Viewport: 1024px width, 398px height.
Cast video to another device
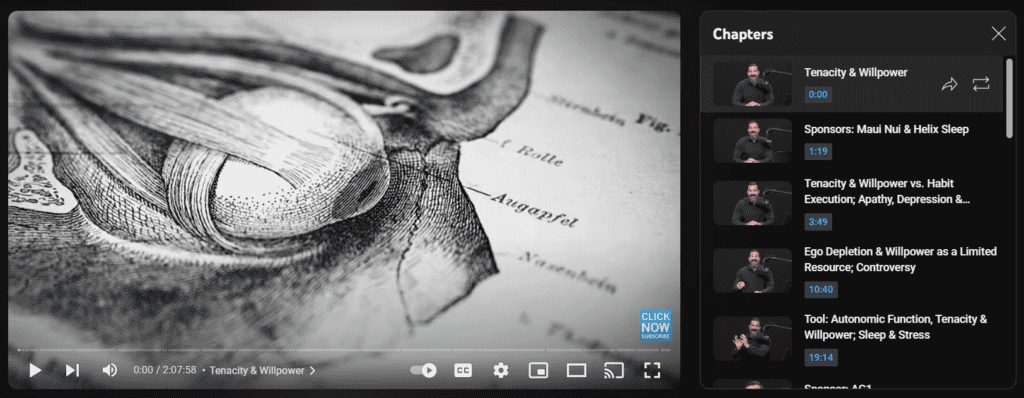(613, 371)
